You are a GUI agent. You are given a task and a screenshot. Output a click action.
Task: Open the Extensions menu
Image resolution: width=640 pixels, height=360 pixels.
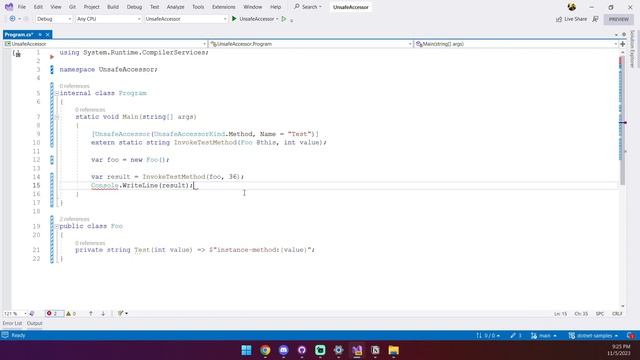tap(224, 7)
